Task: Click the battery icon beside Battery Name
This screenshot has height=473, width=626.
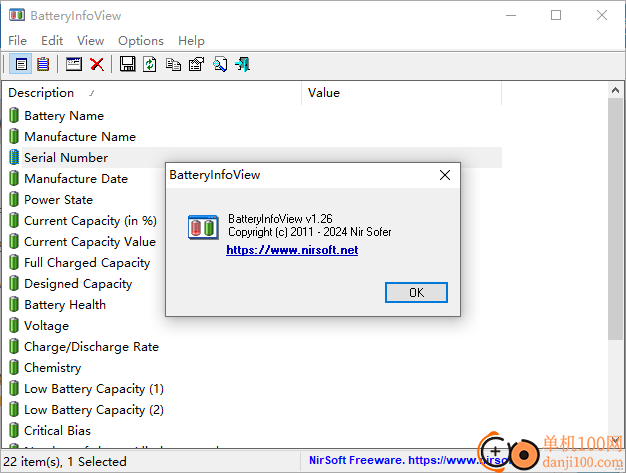Action: coord(14,115)
